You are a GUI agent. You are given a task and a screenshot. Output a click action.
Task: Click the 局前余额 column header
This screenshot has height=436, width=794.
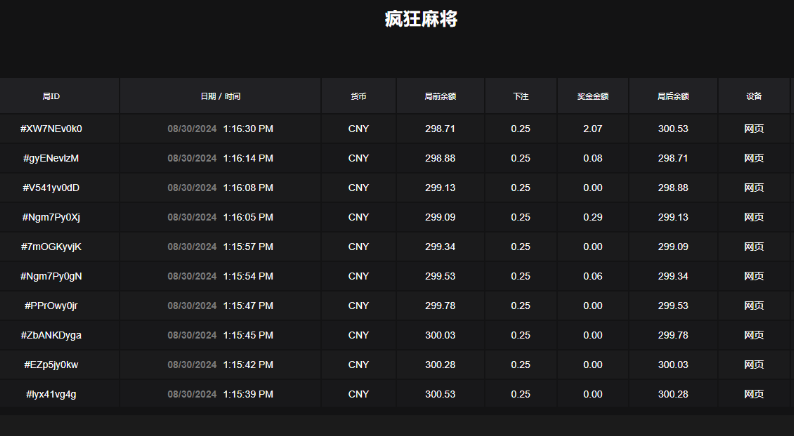[x=440, y=97]
